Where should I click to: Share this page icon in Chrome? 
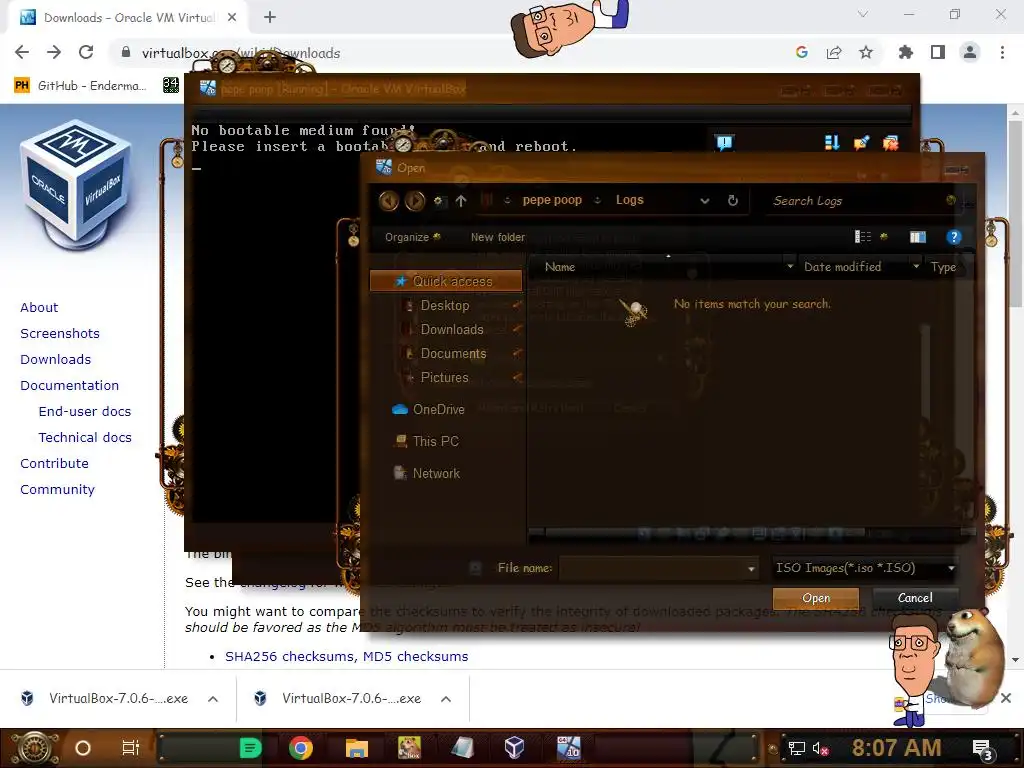point(834,52)
